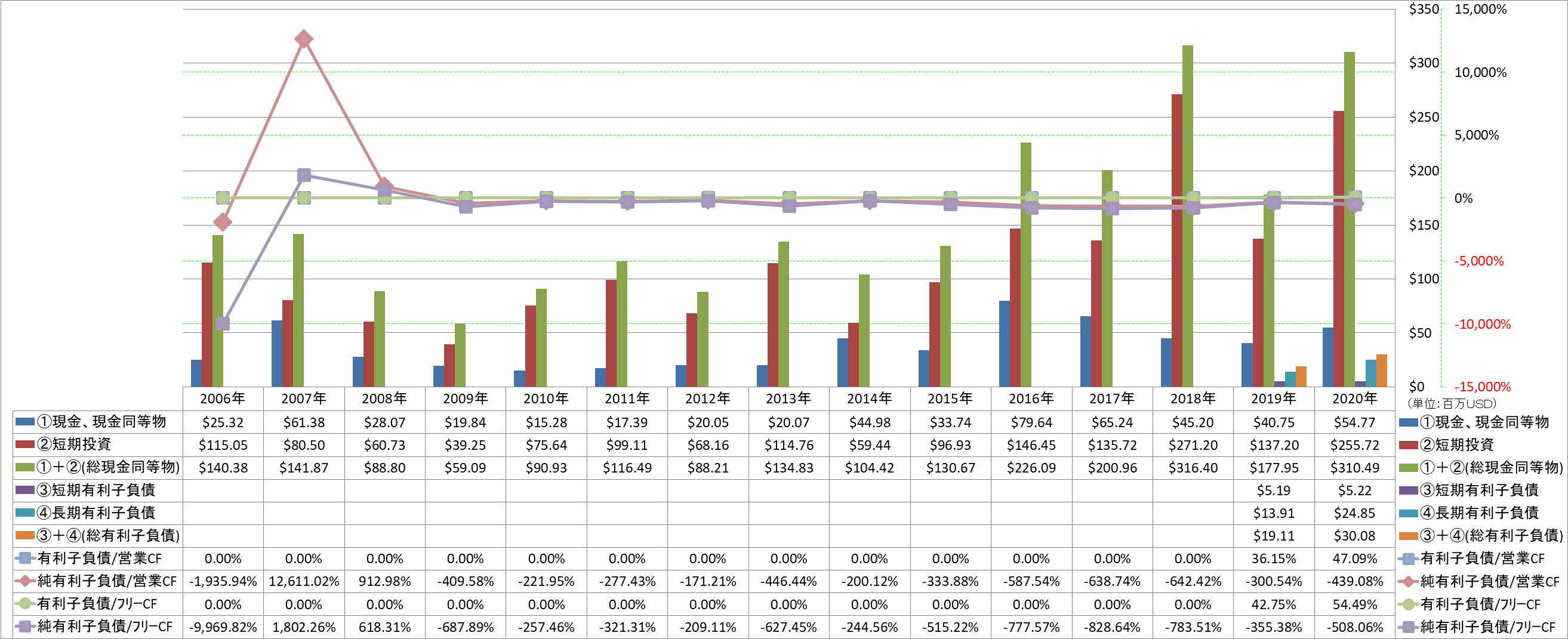Viewport: 1568px width, 639px height.
Task: Click the 36.15% debt-to-operating-CF cell
Action: pyautogui.click(x=1273, y=558)
